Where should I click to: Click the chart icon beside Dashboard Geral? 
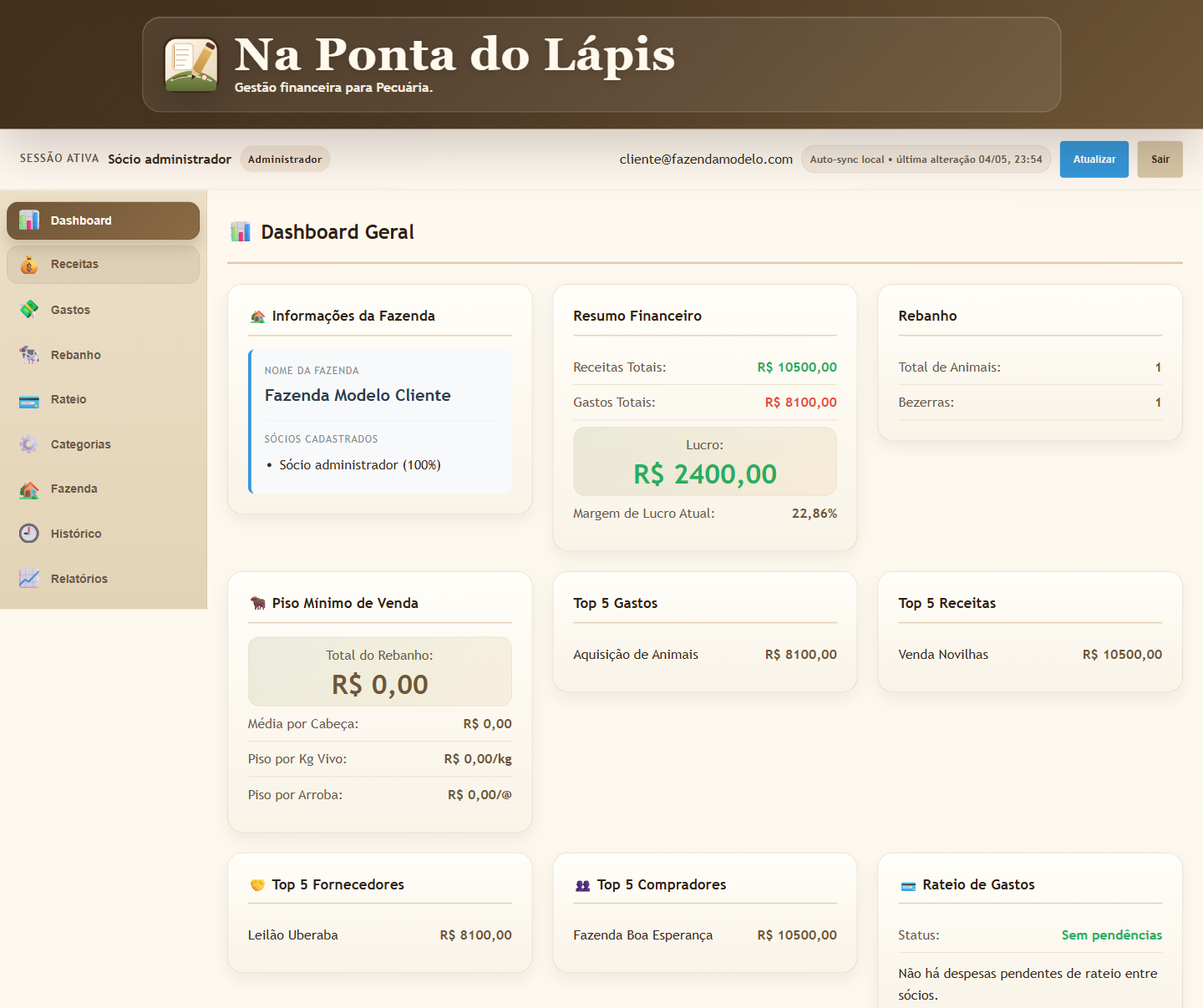(241, 232)
